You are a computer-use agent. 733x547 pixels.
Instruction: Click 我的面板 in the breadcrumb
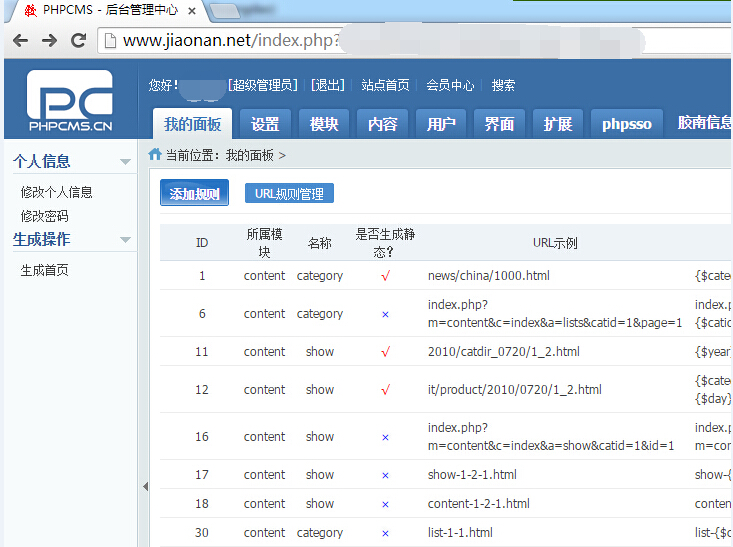coord(250,155)
